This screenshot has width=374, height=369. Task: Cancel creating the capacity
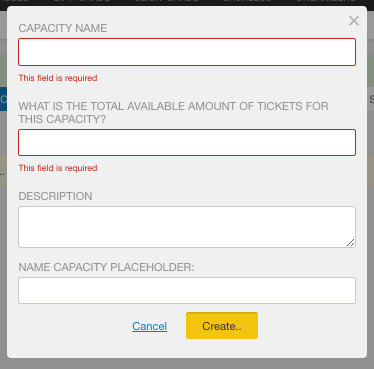(150, 326)
